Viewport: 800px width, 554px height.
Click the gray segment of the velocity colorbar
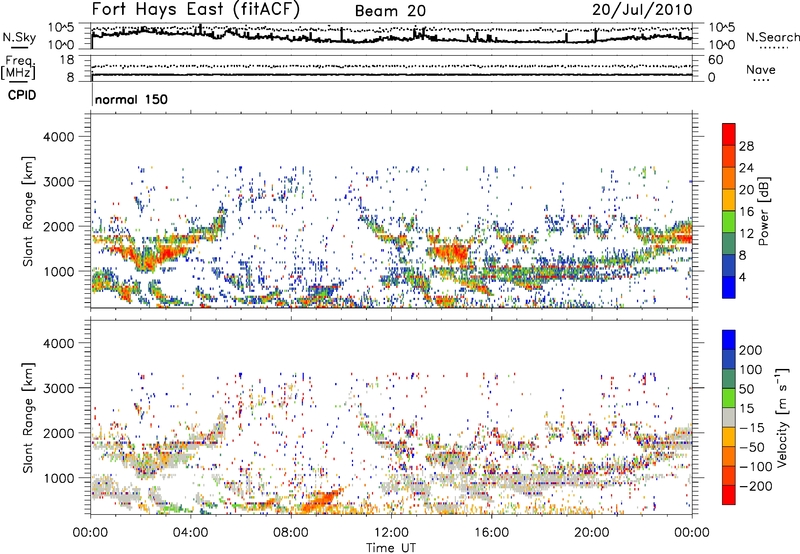tap(729, 417)
